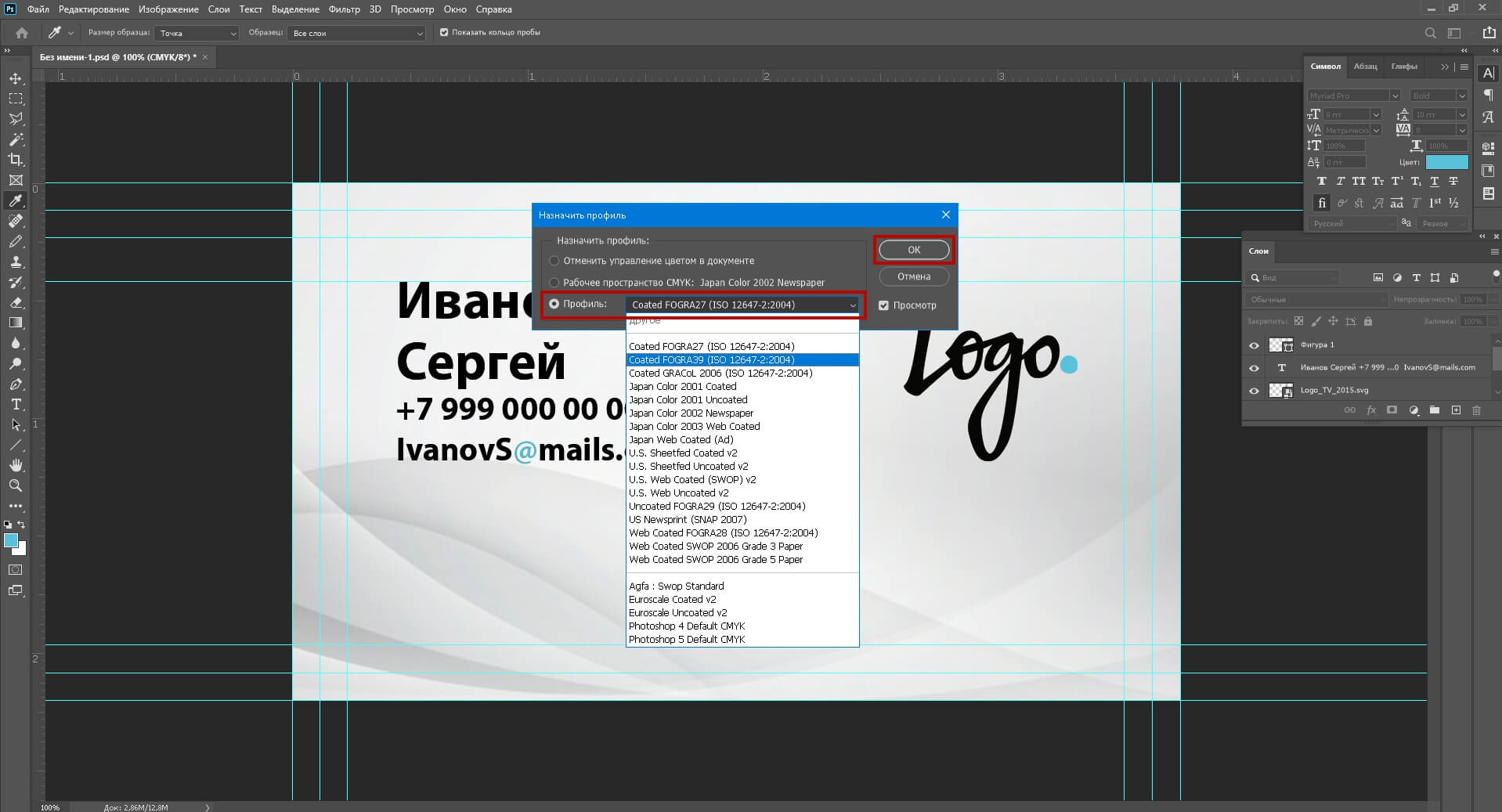Select the Eraser tool

pyautogui.click(x=16, y=302)
